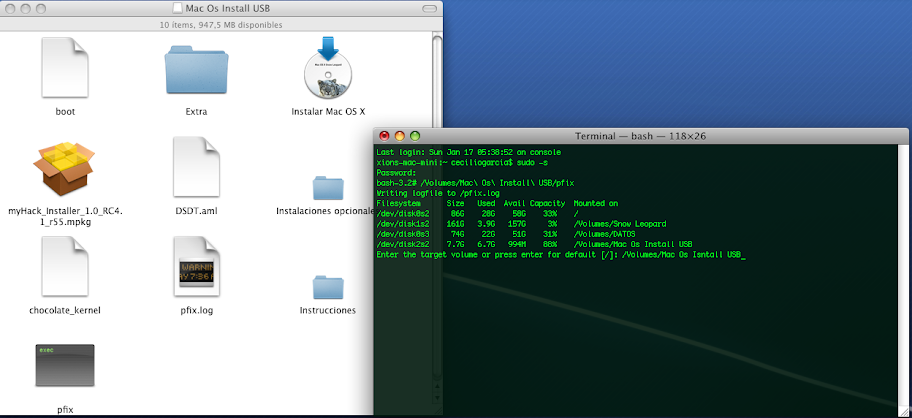Image resolution: width=912 pixels, height=418 pixels.
Task: Click the /dev/disk2s2 Mac Os Install USB line
Action: tap(534, 244)
